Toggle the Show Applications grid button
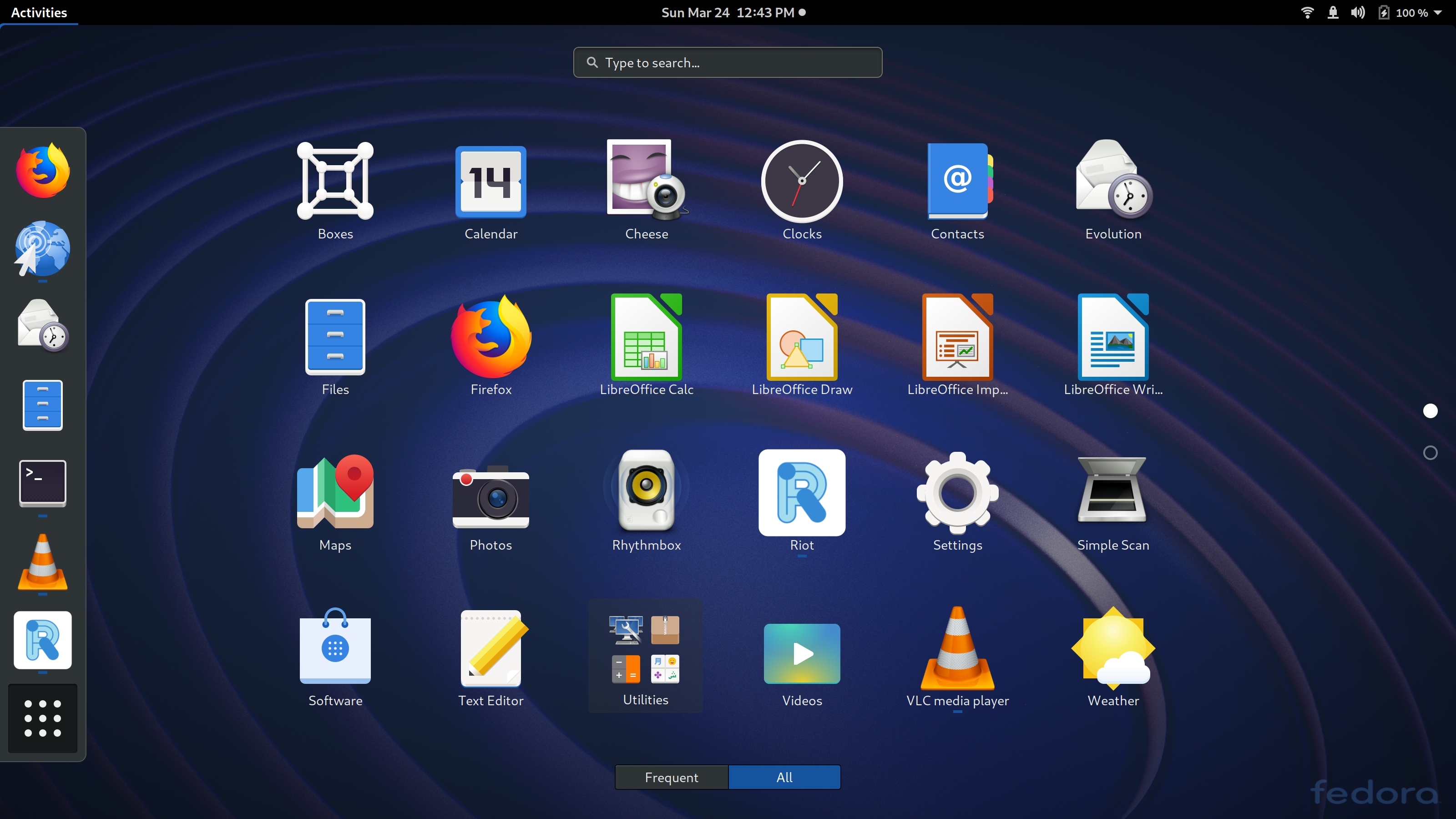Viewport: 1456px width, 819px height. (x=42, y=718)
